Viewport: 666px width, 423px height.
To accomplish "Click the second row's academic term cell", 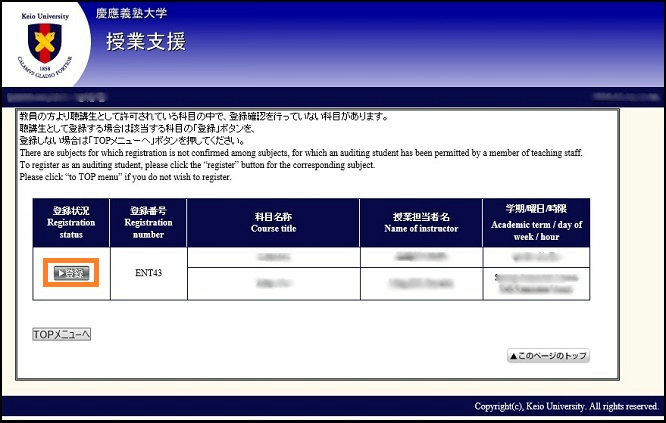I will coord(534,284).
